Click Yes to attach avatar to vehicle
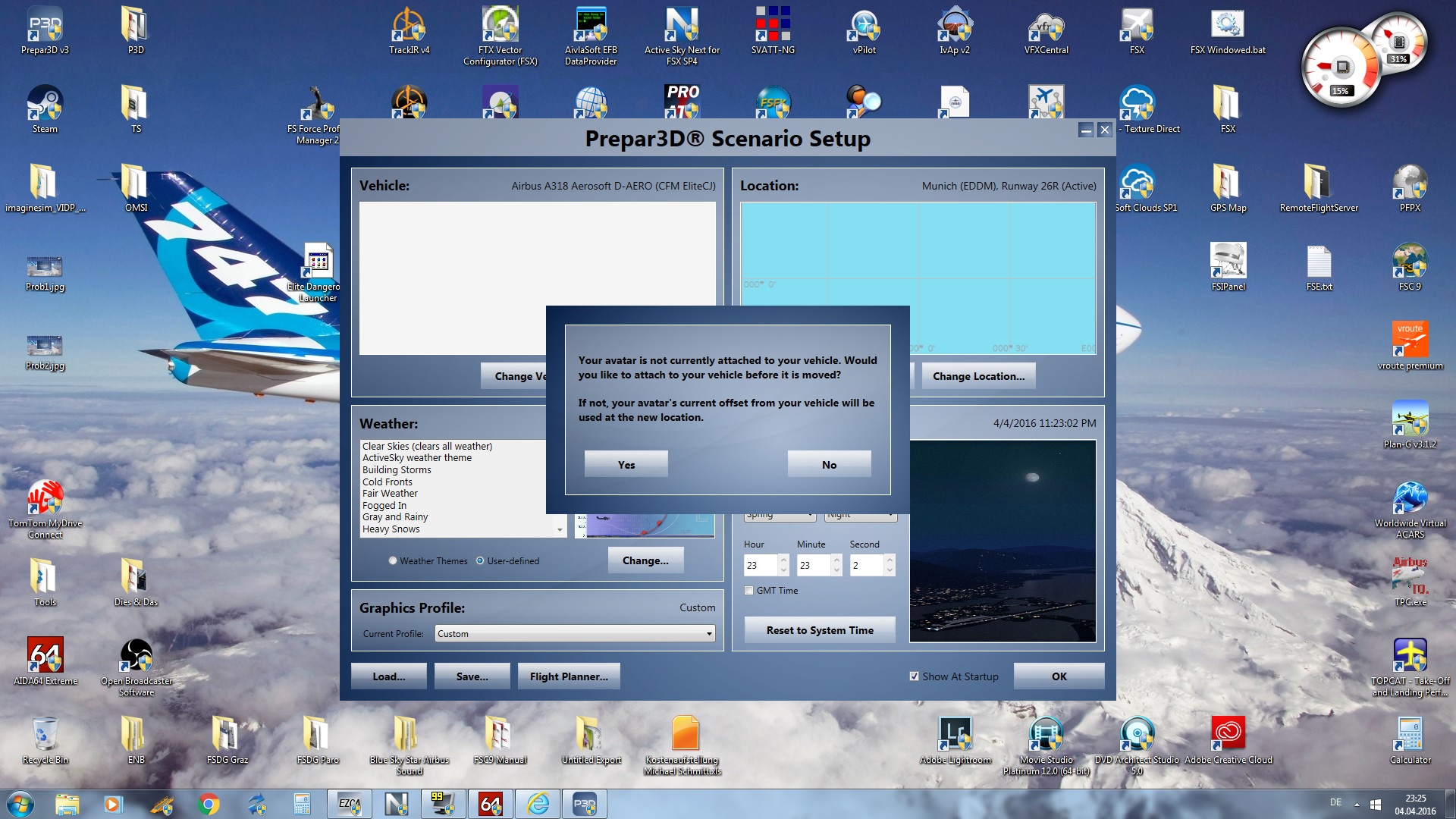 (626, 465)
